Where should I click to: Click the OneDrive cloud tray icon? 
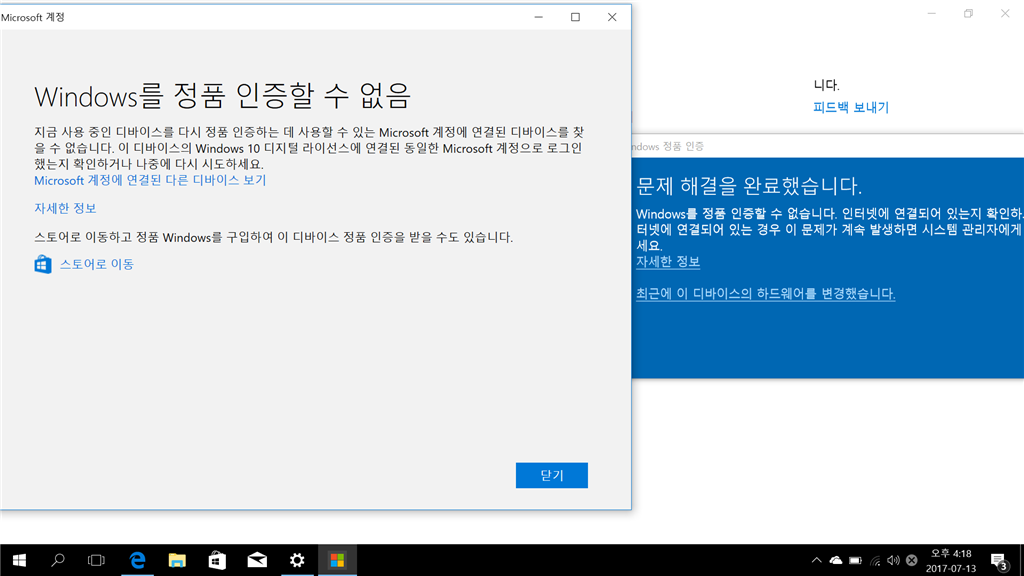coord(836,560)
